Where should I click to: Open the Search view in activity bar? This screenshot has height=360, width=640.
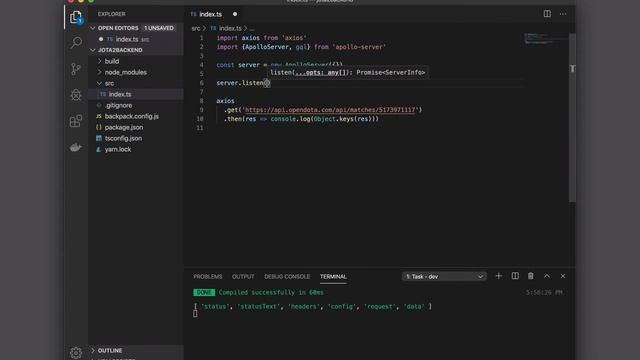point(76,42)
